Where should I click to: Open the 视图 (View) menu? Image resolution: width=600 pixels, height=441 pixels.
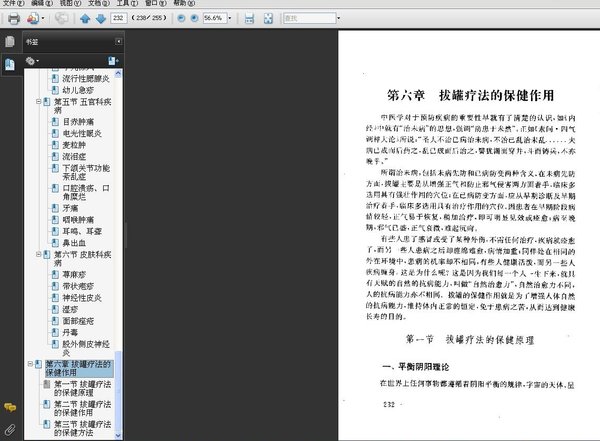point(70,3)
